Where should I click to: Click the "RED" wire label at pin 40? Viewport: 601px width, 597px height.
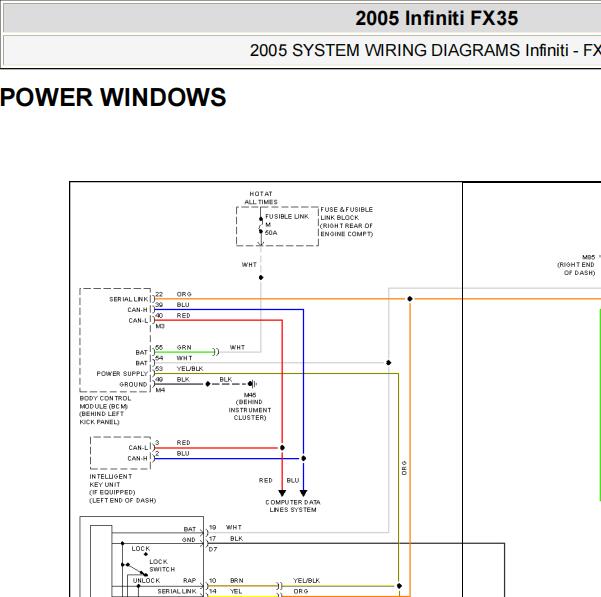tap(184, 315)
